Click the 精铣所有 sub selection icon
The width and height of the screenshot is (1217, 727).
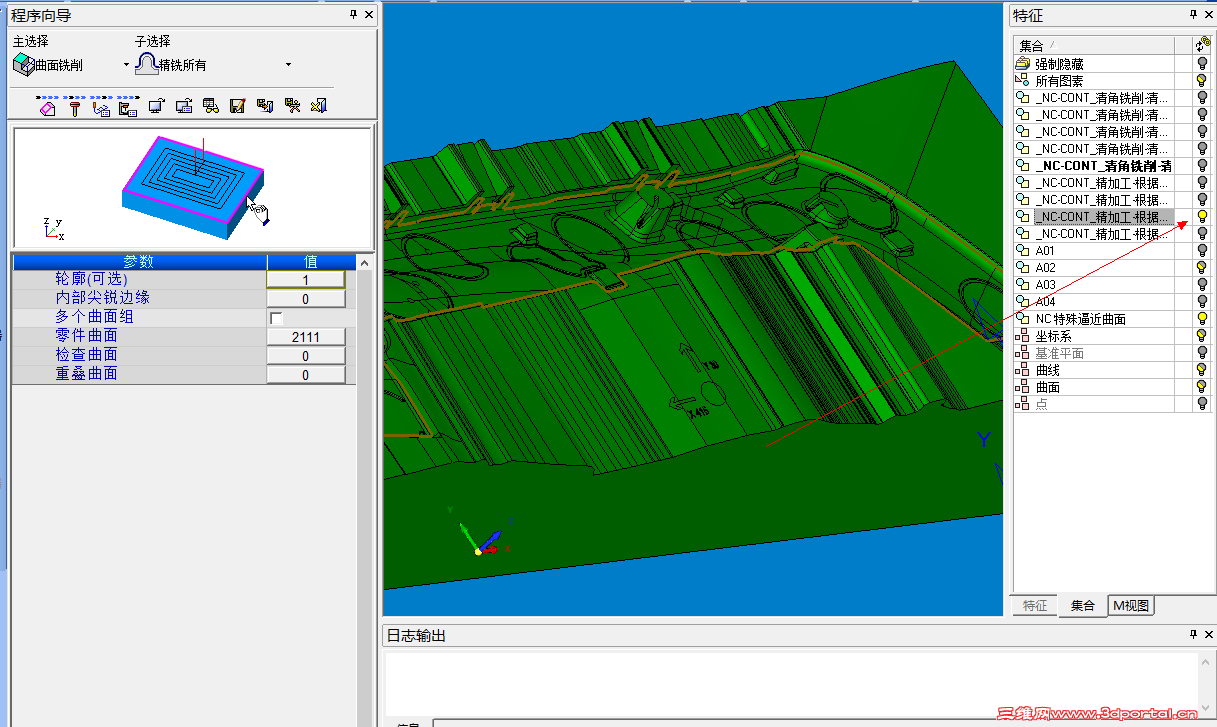point(146,64)
